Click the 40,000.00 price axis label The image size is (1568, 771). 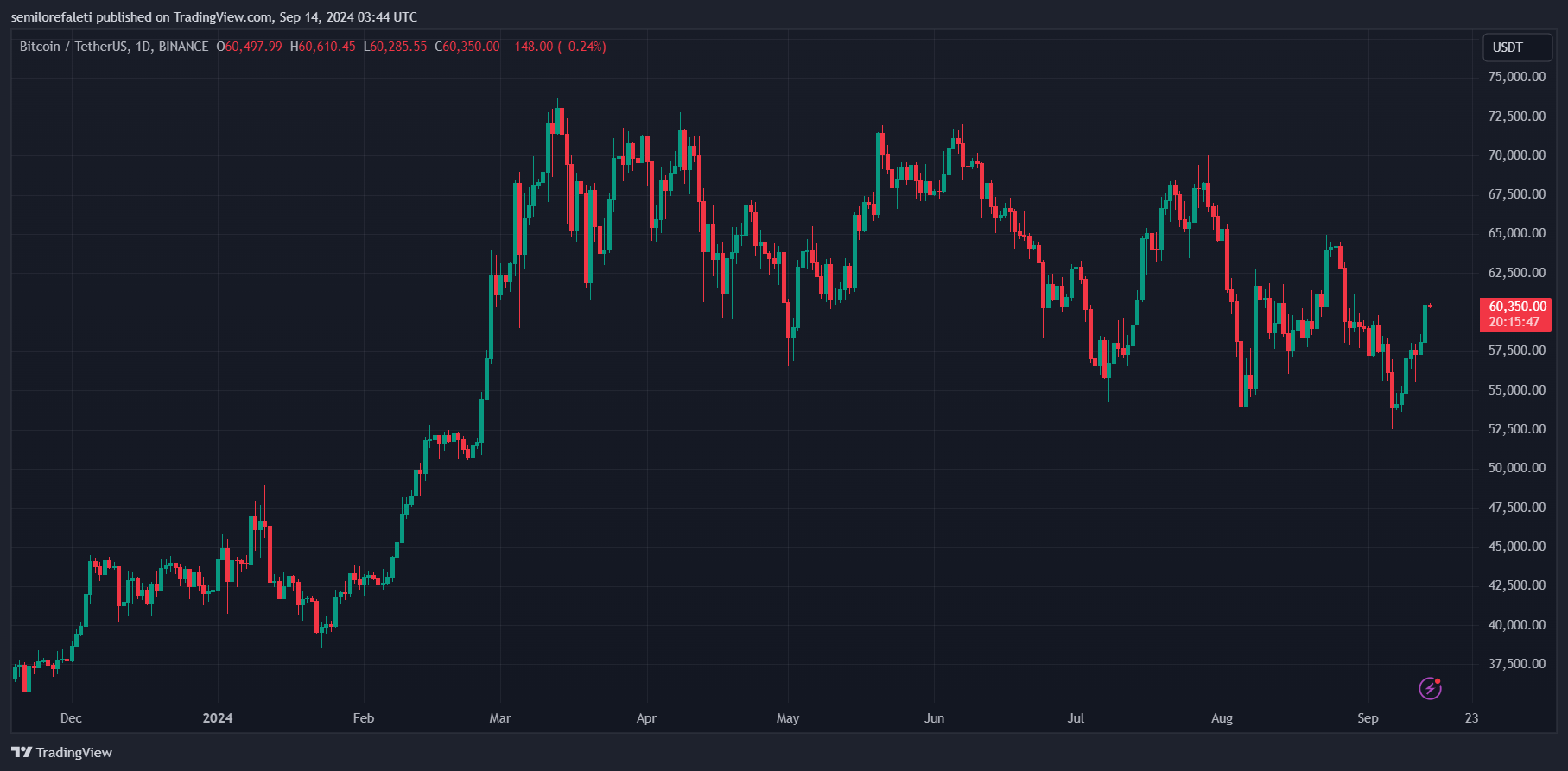point(1516,625)
